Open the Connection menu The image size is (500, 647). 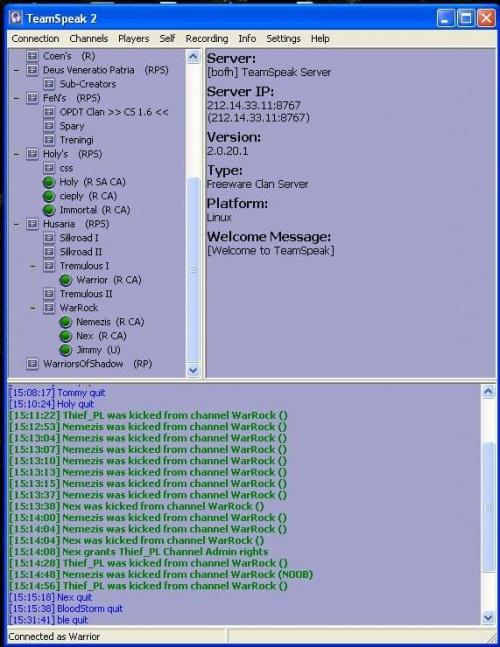(35, 38)
